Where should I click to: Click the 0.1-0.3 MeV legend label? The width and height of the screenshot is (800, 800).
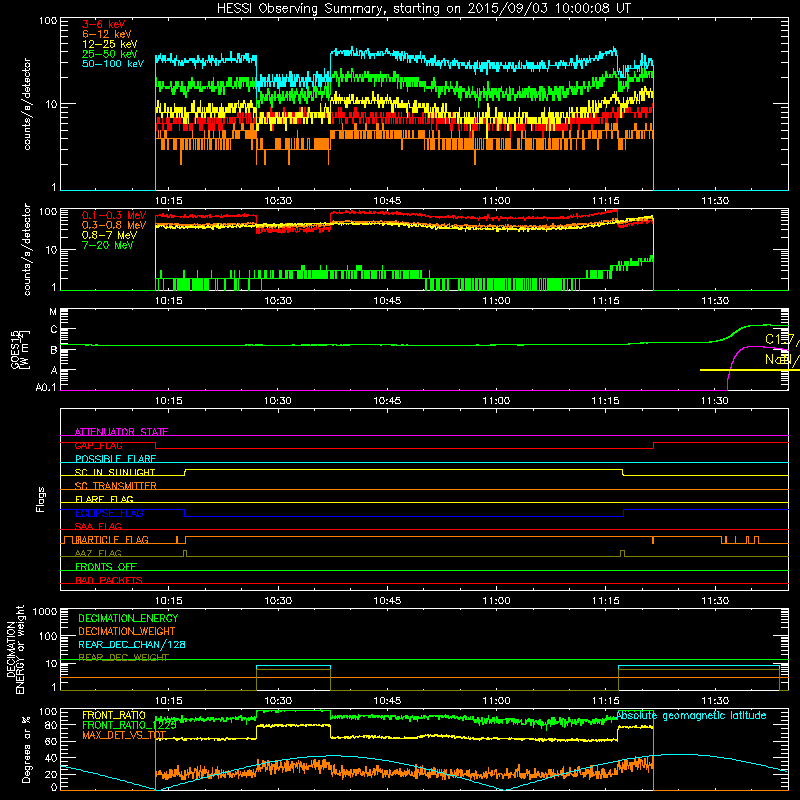pos(114,215)
